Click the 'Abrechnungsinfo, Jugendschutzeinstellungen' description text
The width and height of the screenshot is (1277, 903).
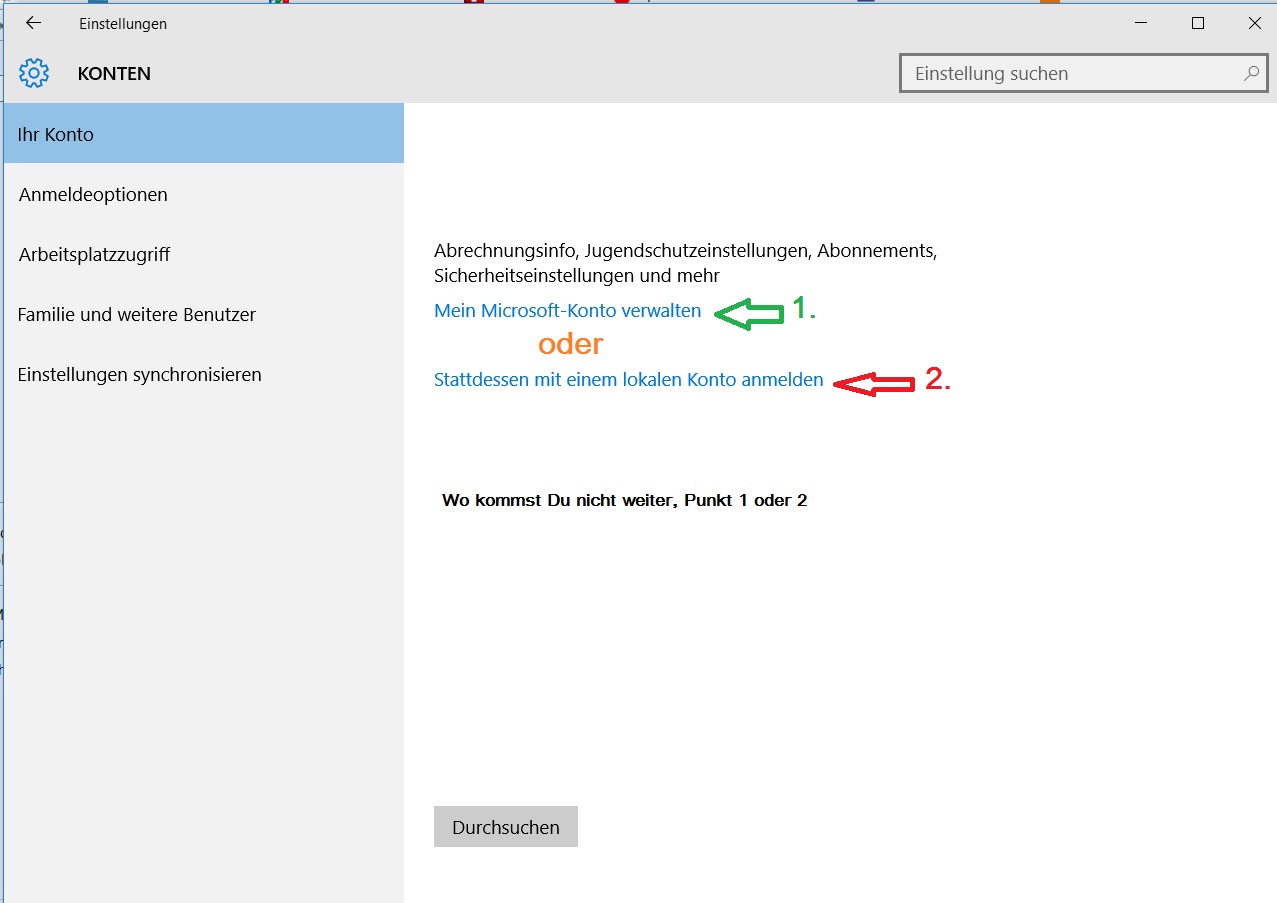pos(685,262)
